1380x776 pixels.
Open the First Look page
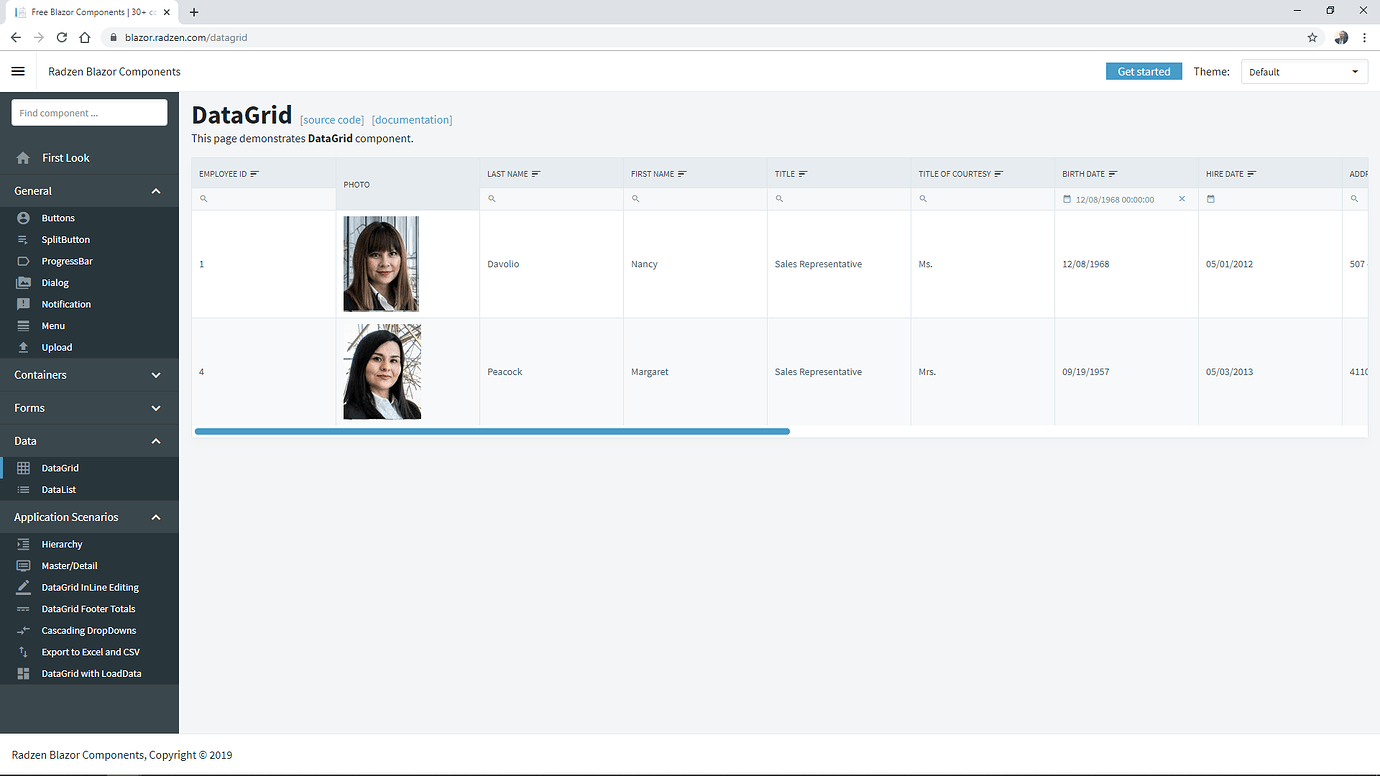tap(66, 158)
